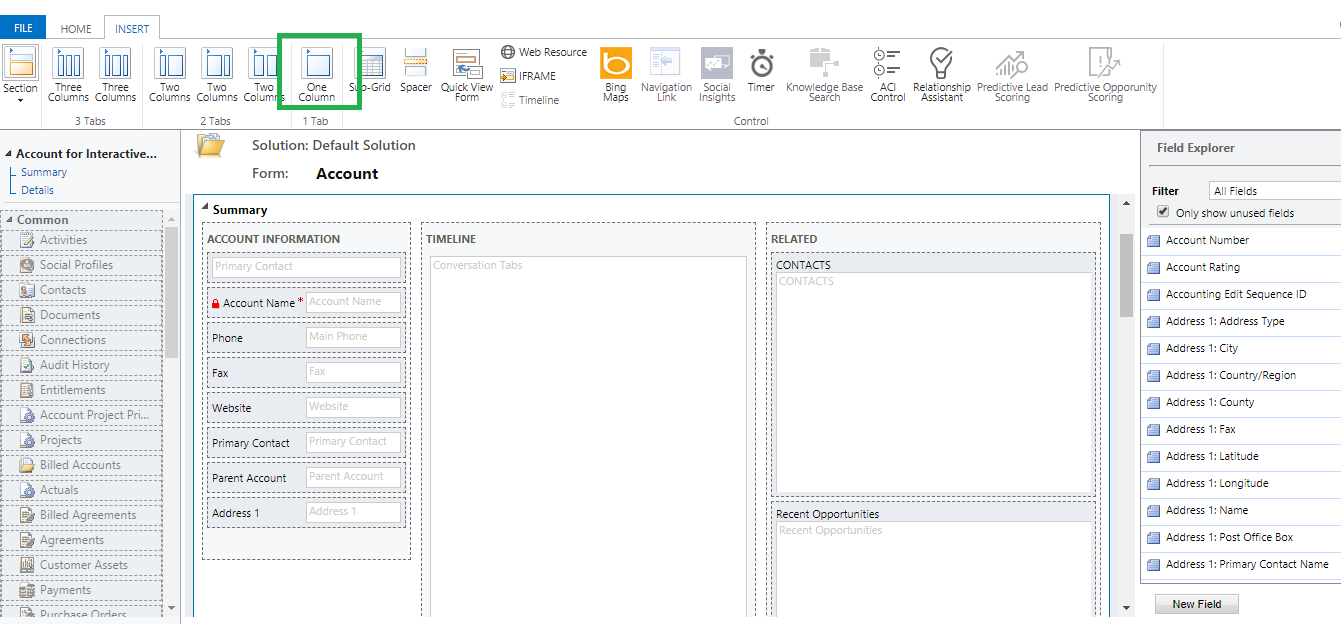
Task: Select Activities in Common navigation
Action: pos(82,240)
